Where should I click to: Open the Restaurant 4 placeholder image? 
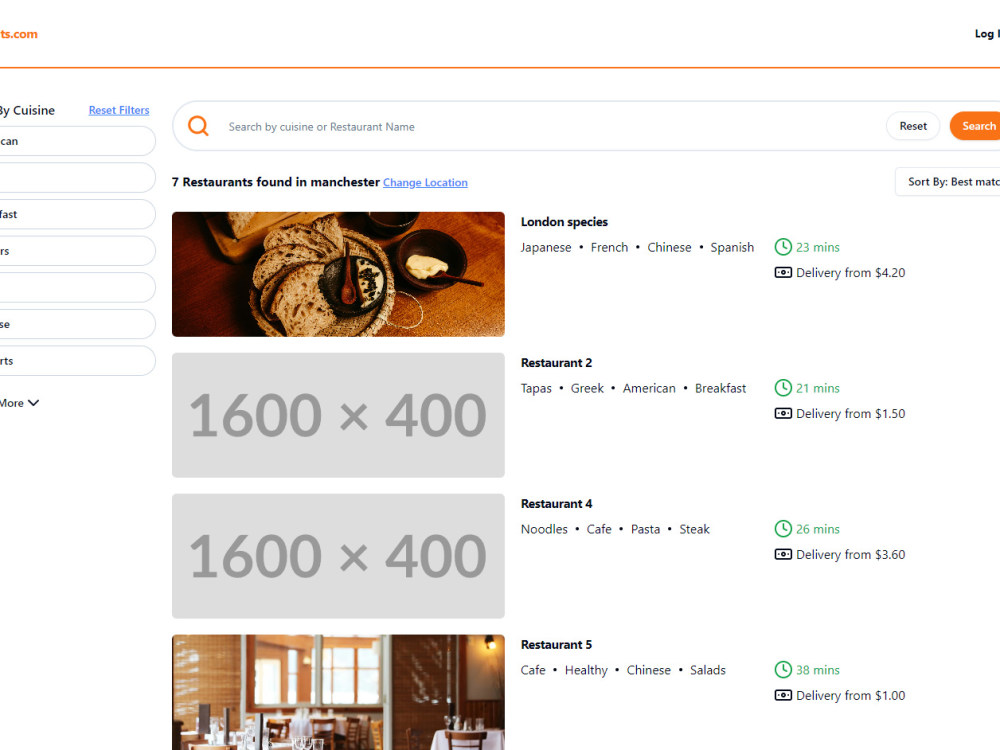pyautogui.click(x=338, y=556)
